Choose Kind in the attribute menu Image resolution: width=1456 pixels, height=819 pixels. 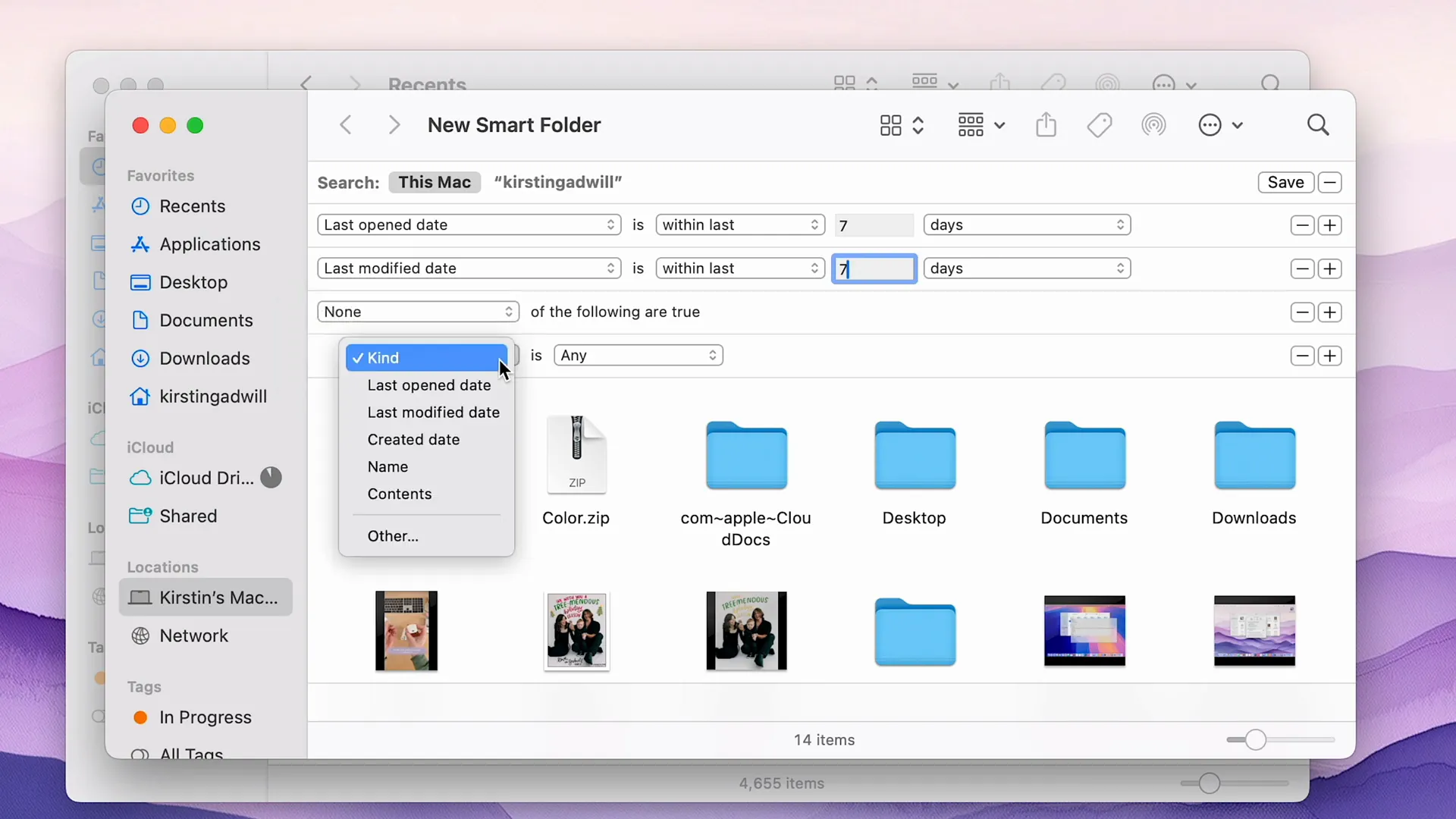click(426, 358)
